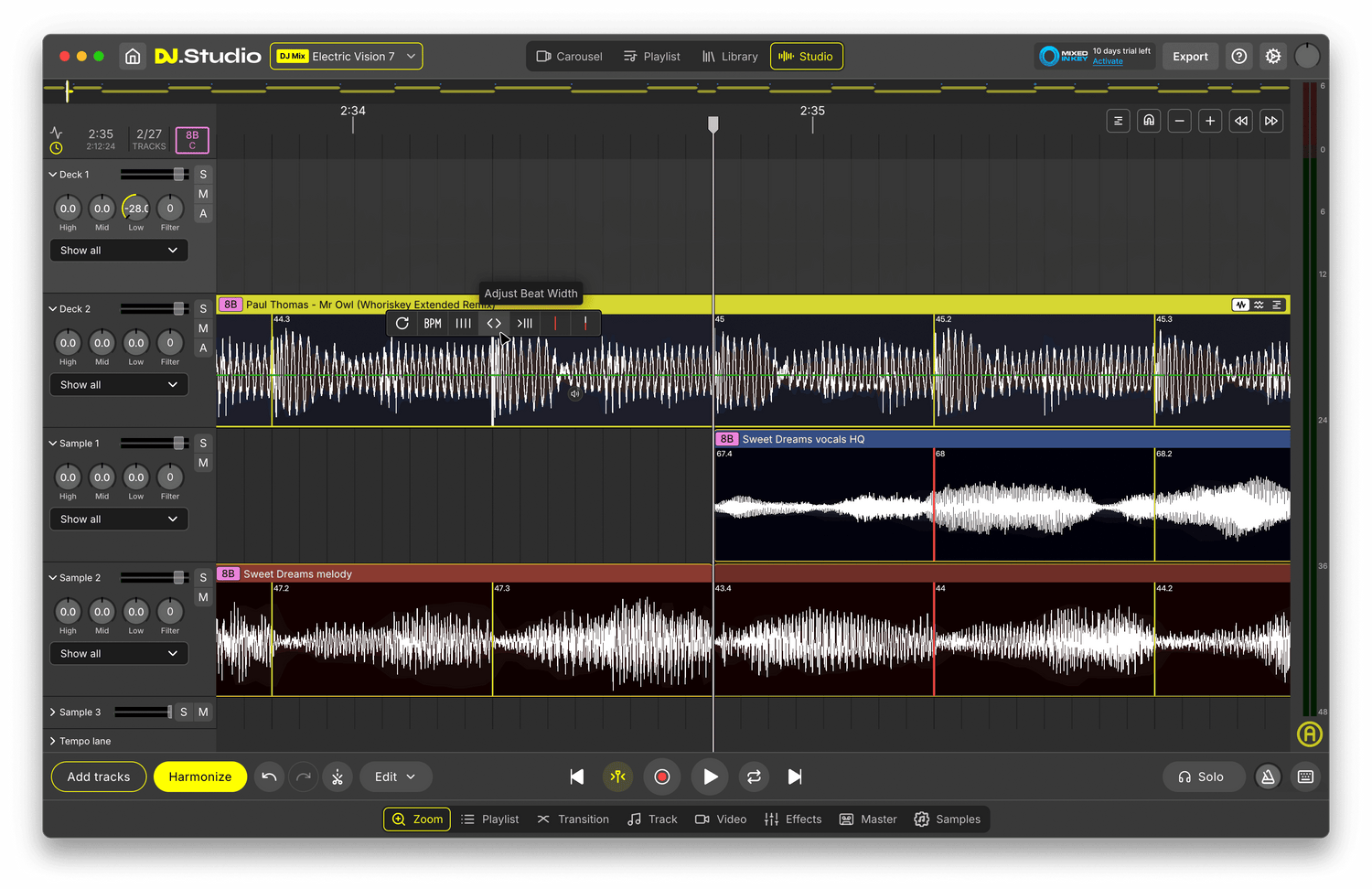
Task: Click the Export button
Action: pyautogui.click(x=1190, y=57)
